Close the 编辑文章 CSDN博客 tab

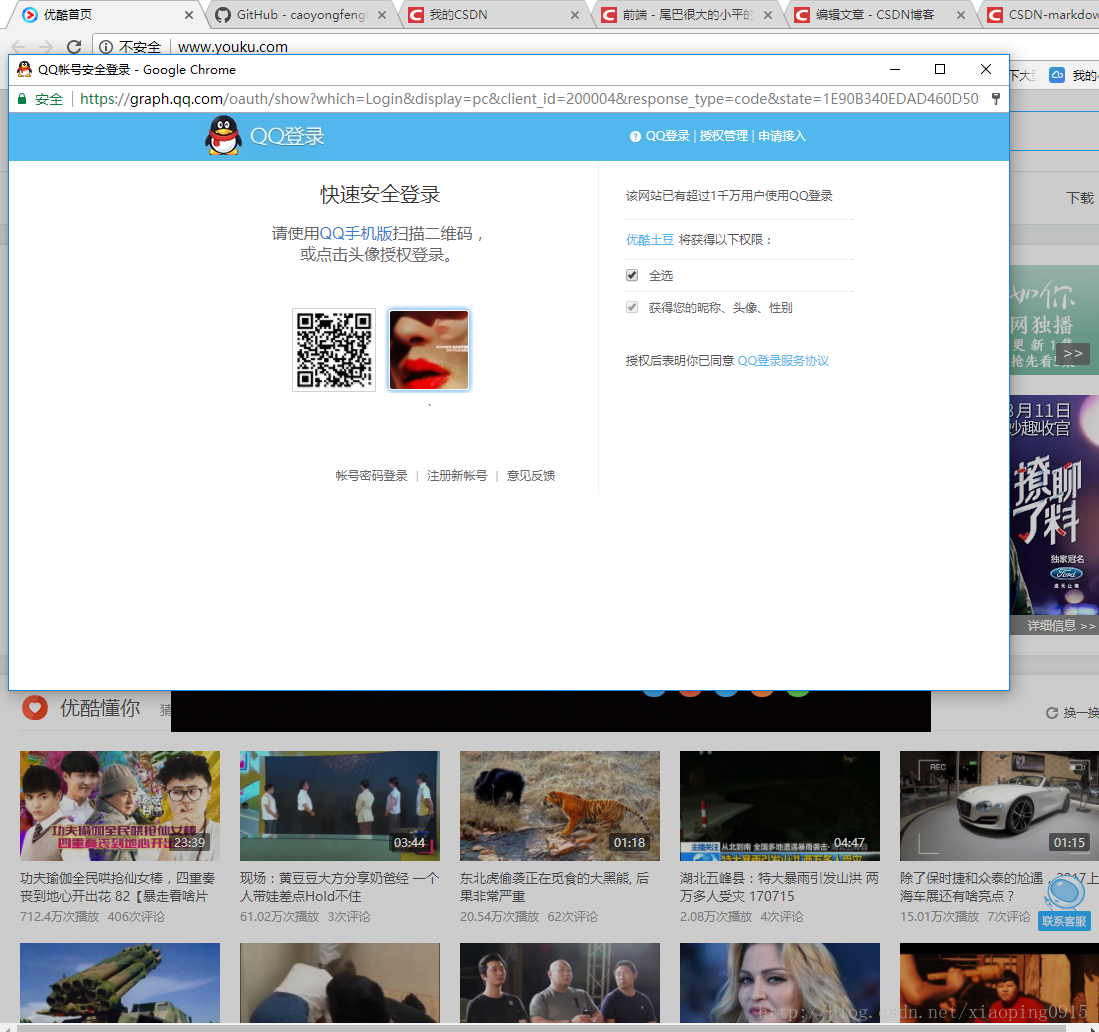[960, 15]
